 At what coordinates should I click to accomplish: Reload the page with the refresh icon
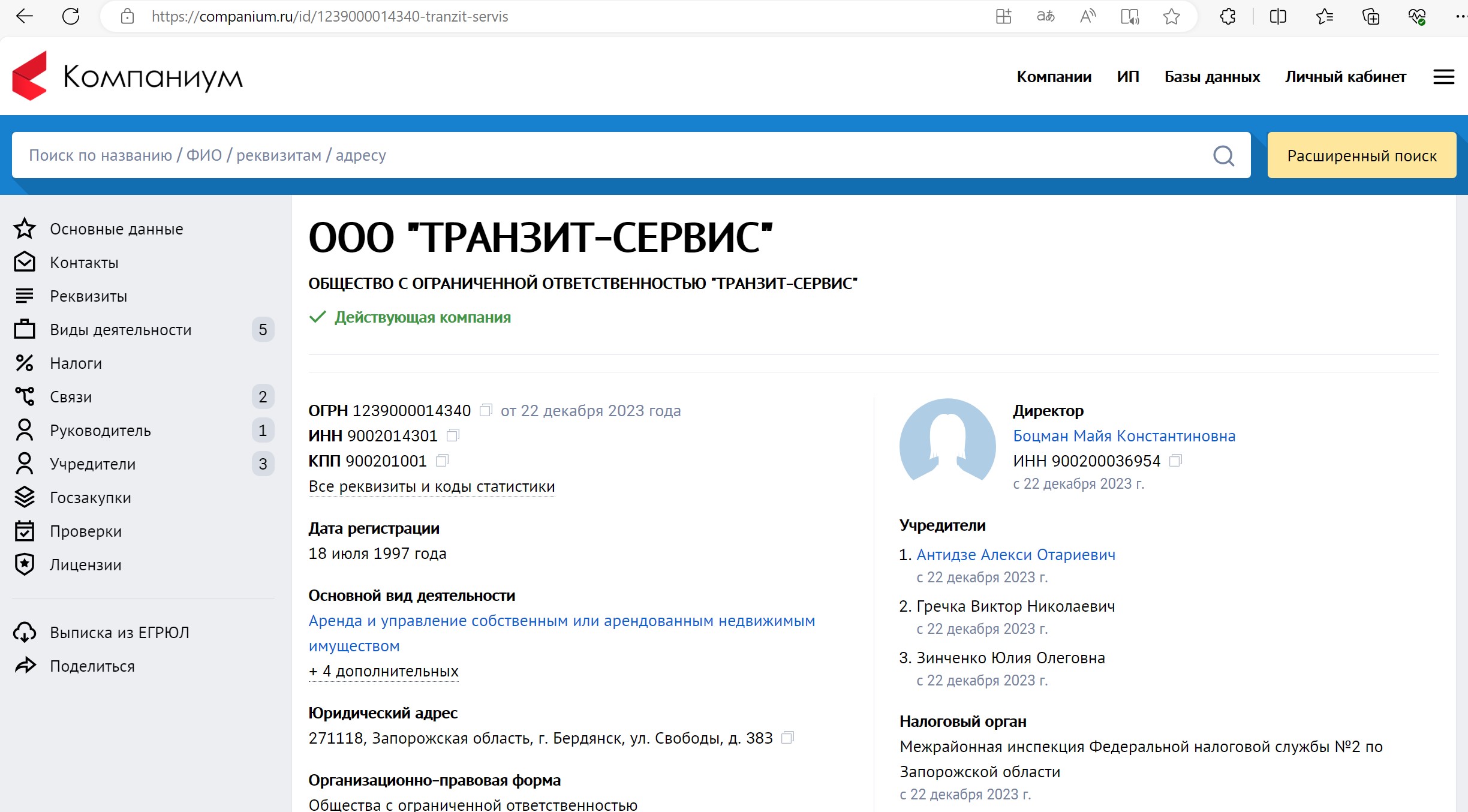pos(71,16)
